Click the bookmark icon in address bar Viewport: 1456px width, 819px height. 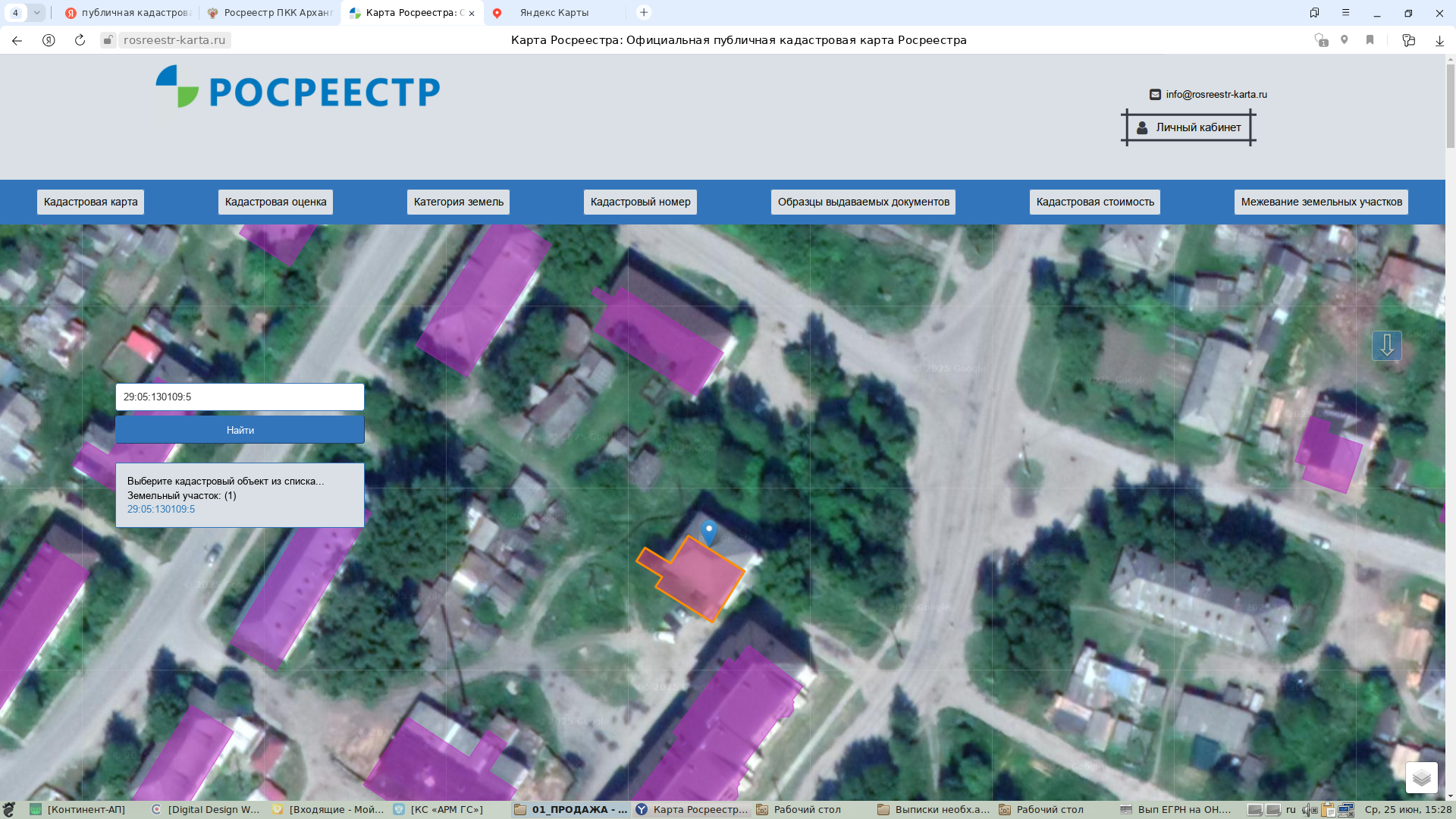(x=1370, y=39)
